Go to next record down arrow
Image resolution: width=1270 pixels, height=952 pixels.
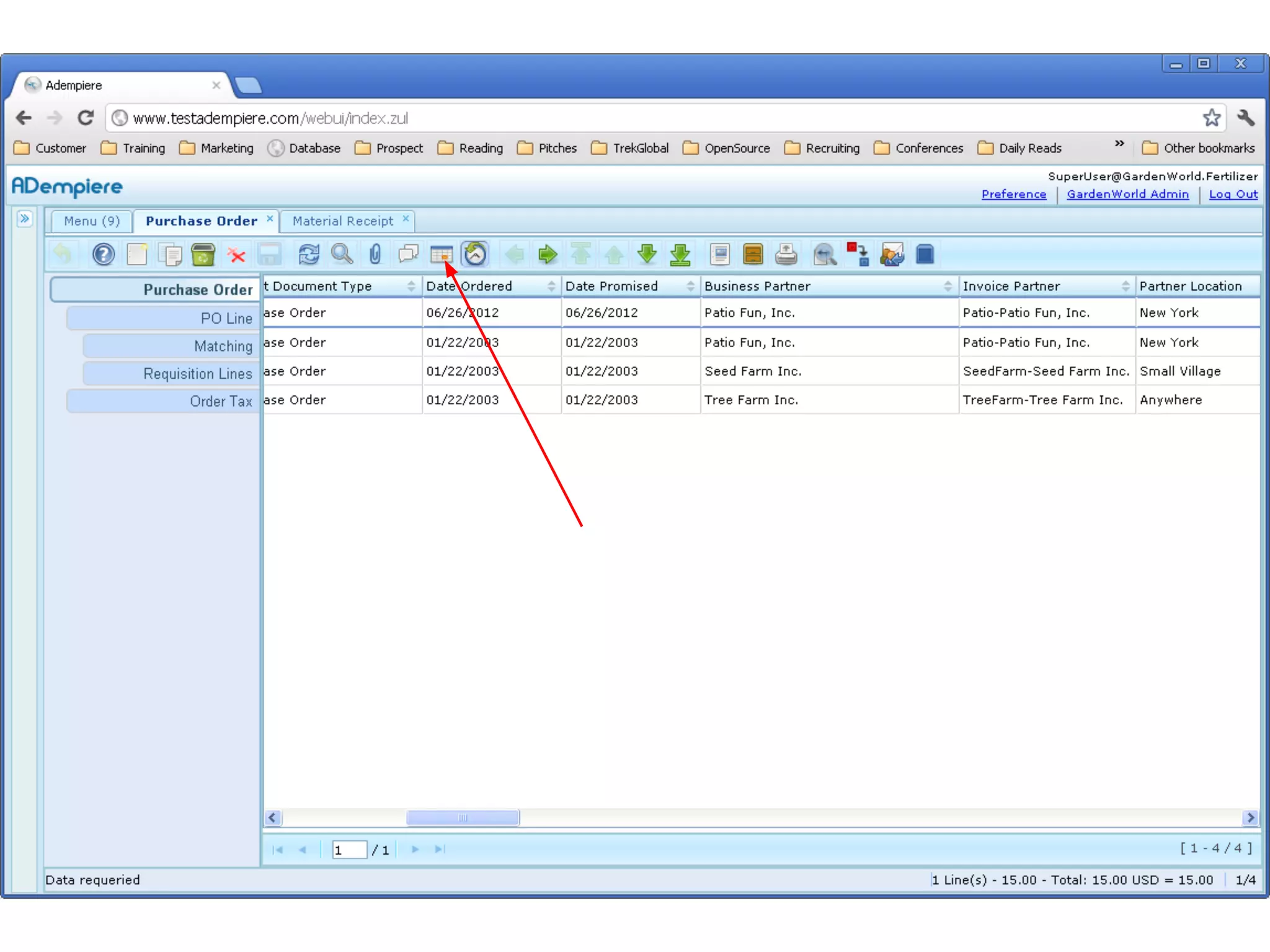click(x=647, y=255)
